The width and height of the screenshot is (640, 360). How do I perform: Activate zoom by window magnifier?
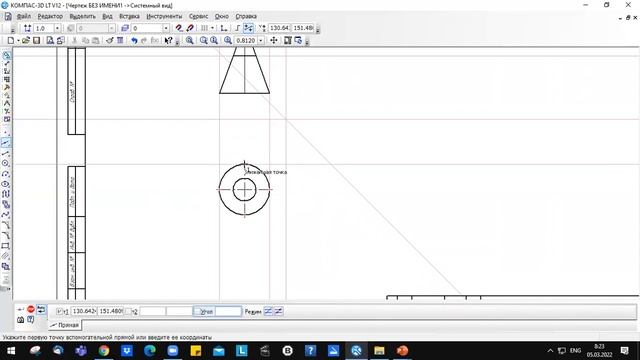pos(189,40)
